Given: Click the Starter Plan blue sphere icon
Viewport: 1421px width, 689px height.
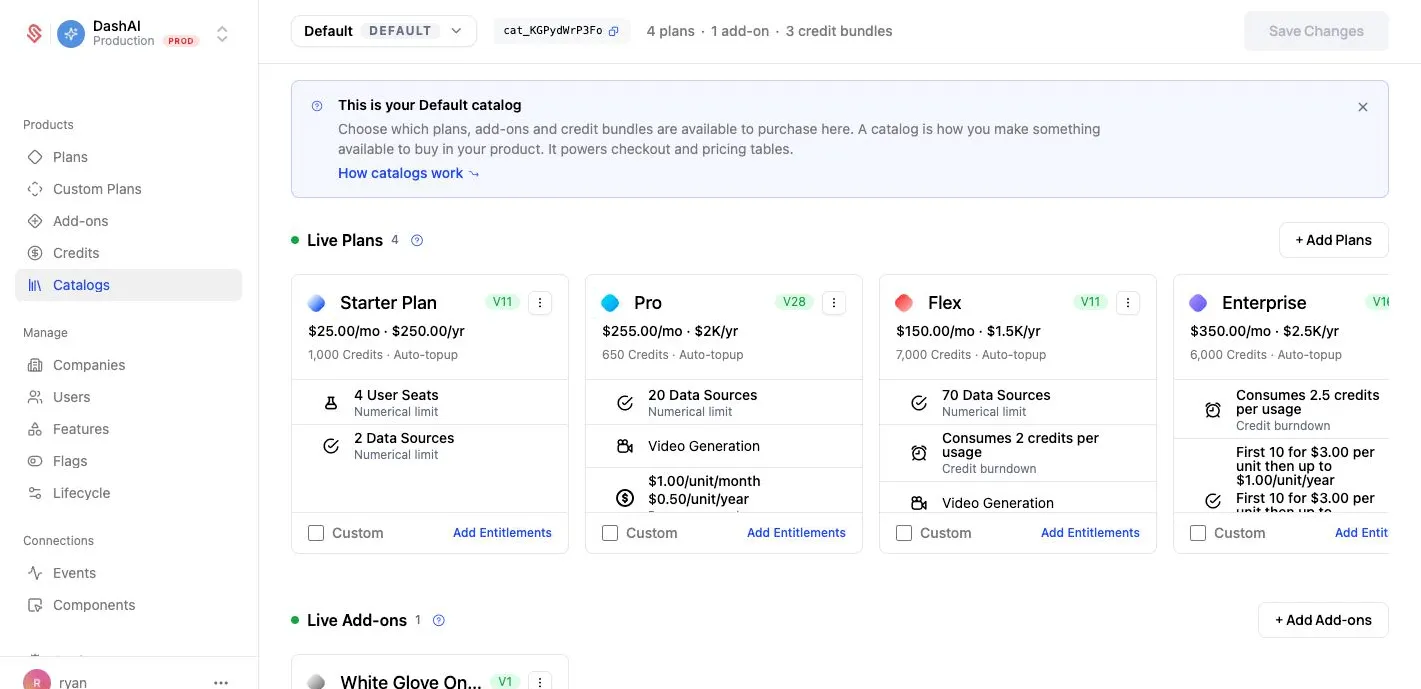Looking at the screenshot, I should click(x=316, y=303).
